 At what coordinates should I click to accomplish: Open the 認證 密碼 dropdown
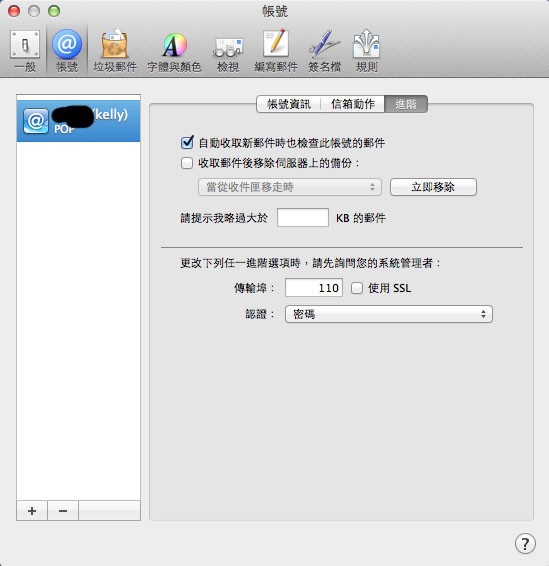point(389,314)
